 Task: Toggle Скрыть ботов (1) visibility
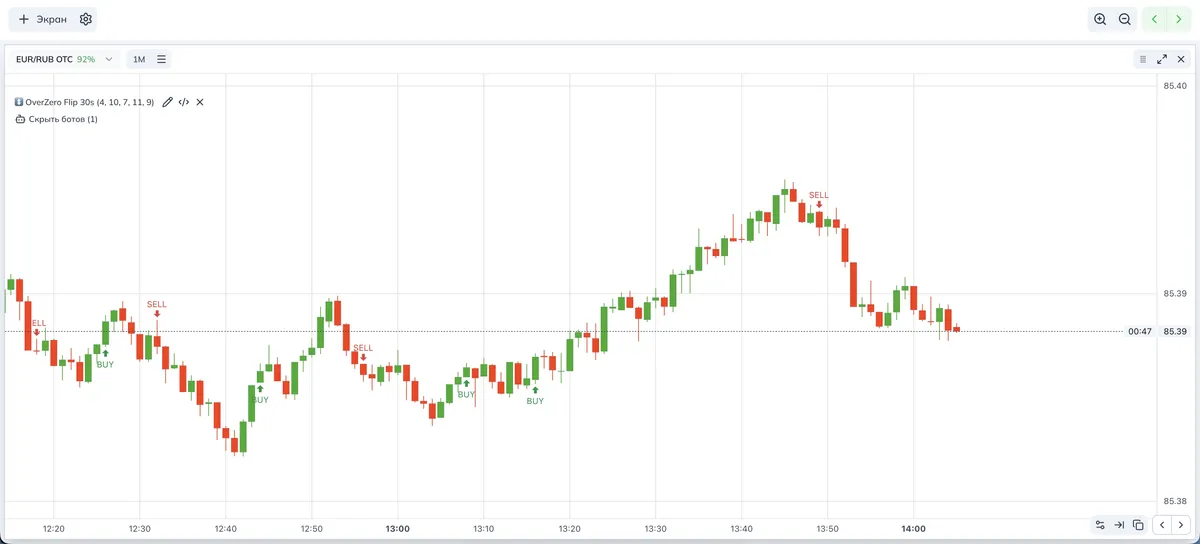click(x=57, y=119)
